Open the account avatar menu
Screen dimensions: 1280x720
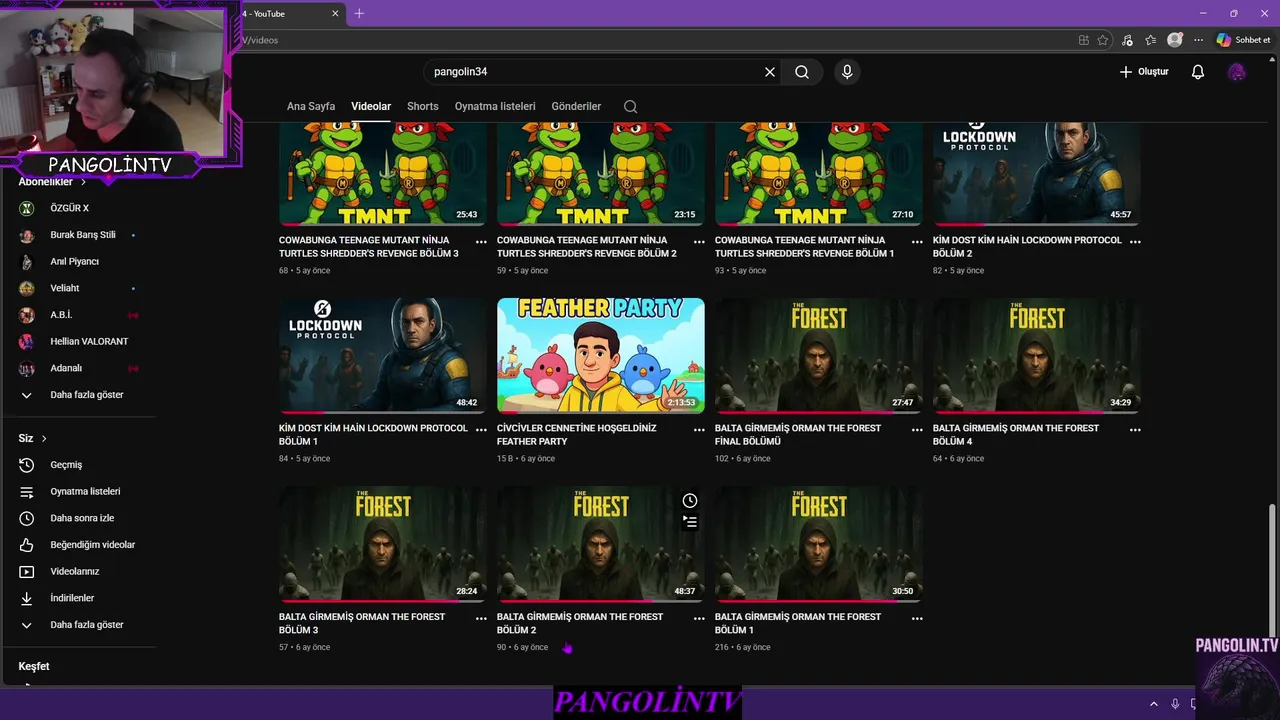(1237, 72)
